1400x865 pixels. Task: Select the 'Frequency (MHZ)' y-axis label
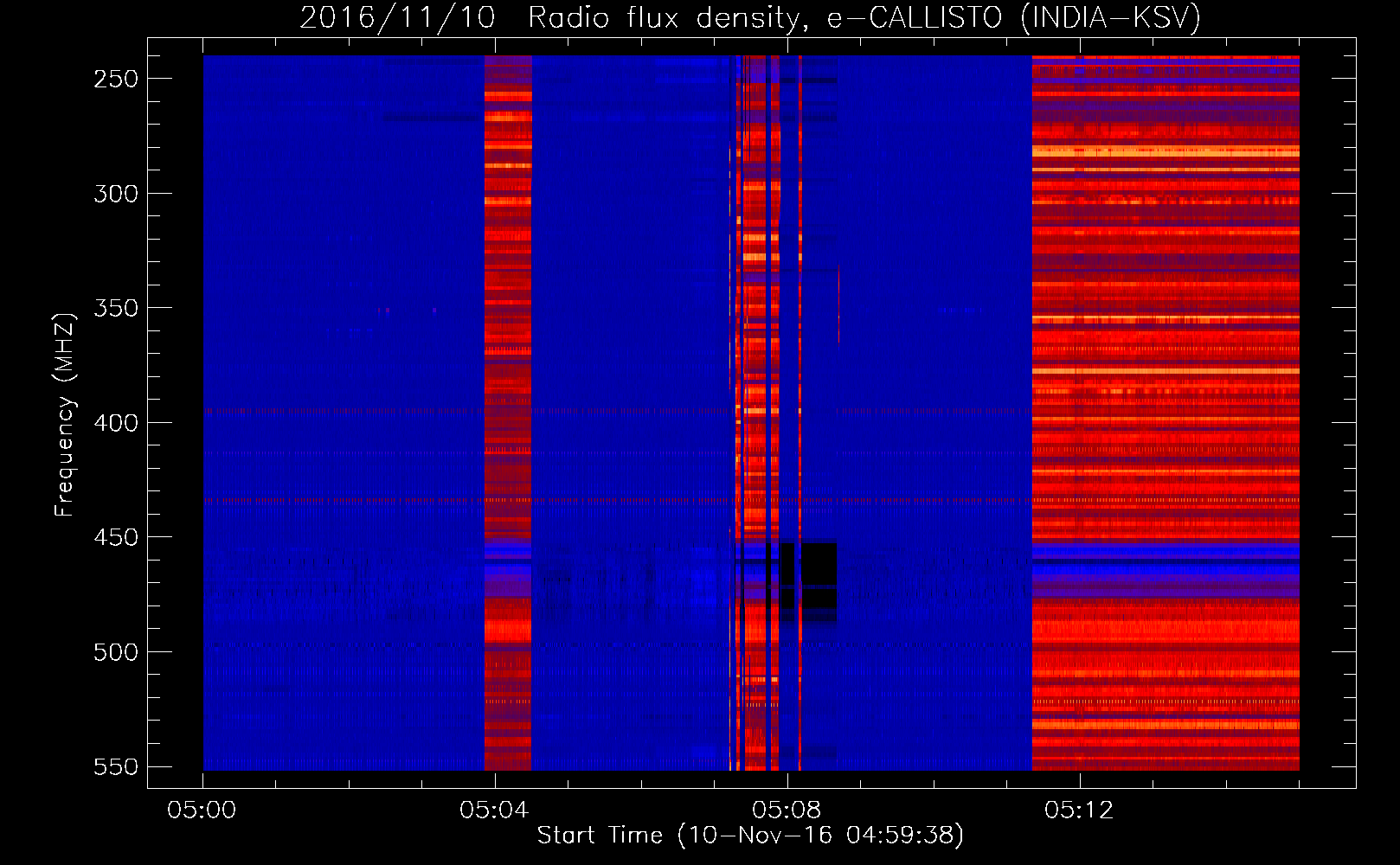tap(64, 415)
